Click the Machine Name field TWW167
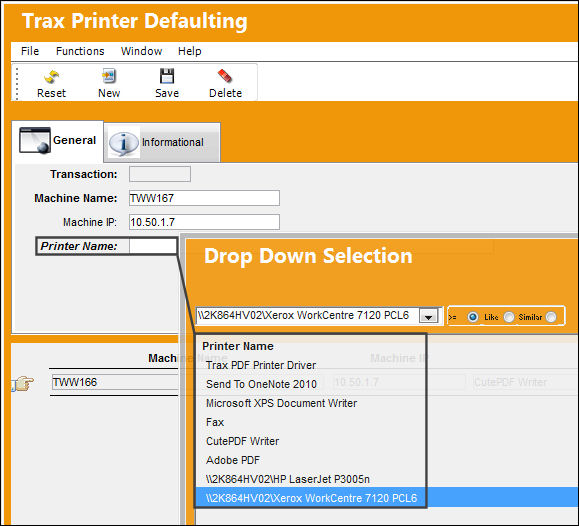Screen dimensions: 579x526 click(204, 198)
